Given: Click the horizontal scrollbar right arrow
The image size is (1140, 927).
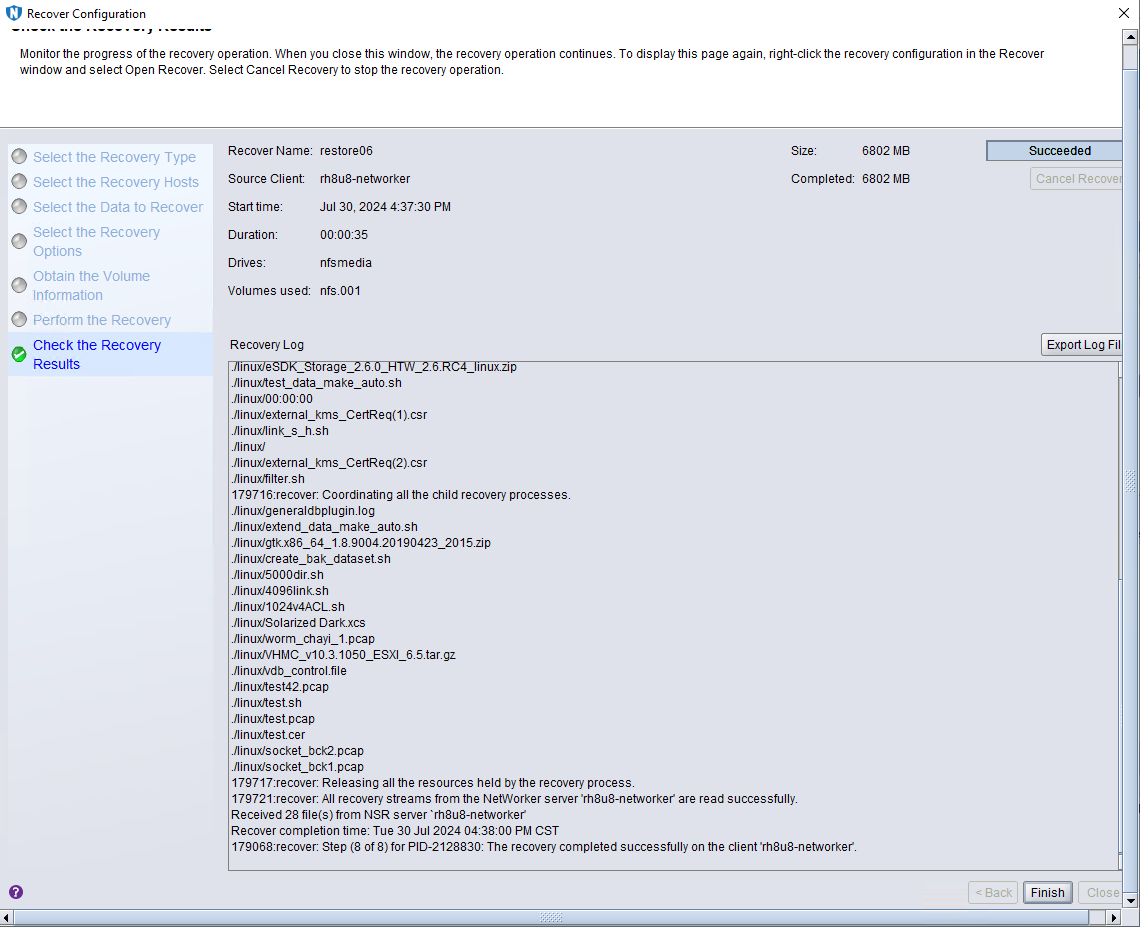Looking at the screenshot, I should 1115,918.
